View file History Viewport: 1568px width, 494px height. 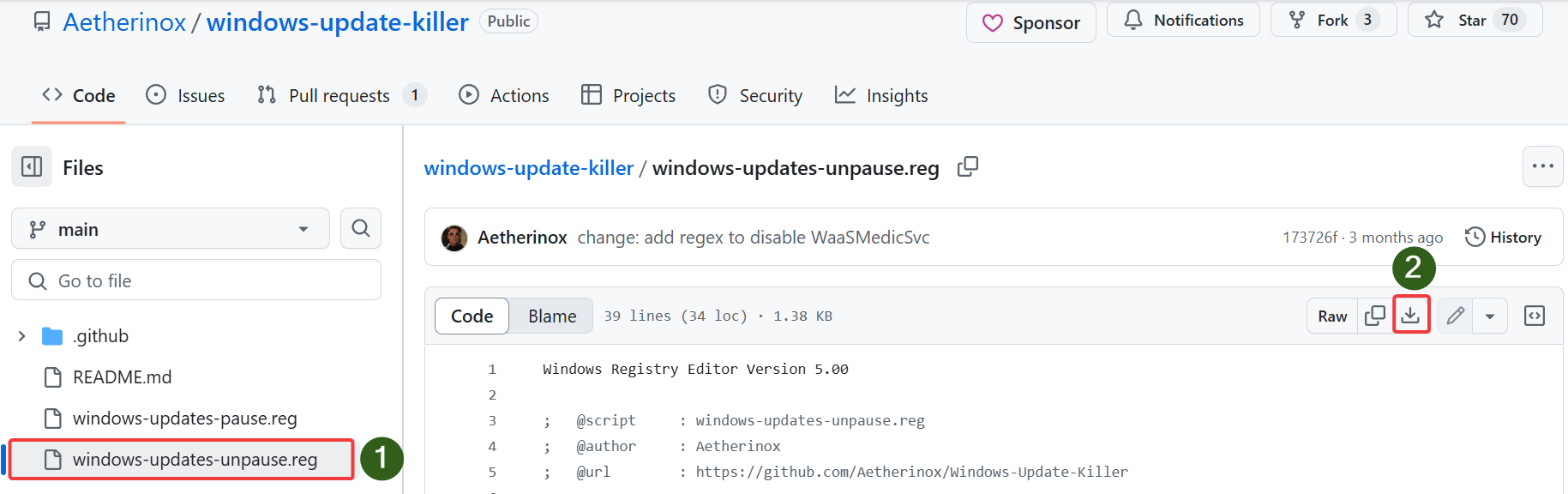tap(1503, 237)
